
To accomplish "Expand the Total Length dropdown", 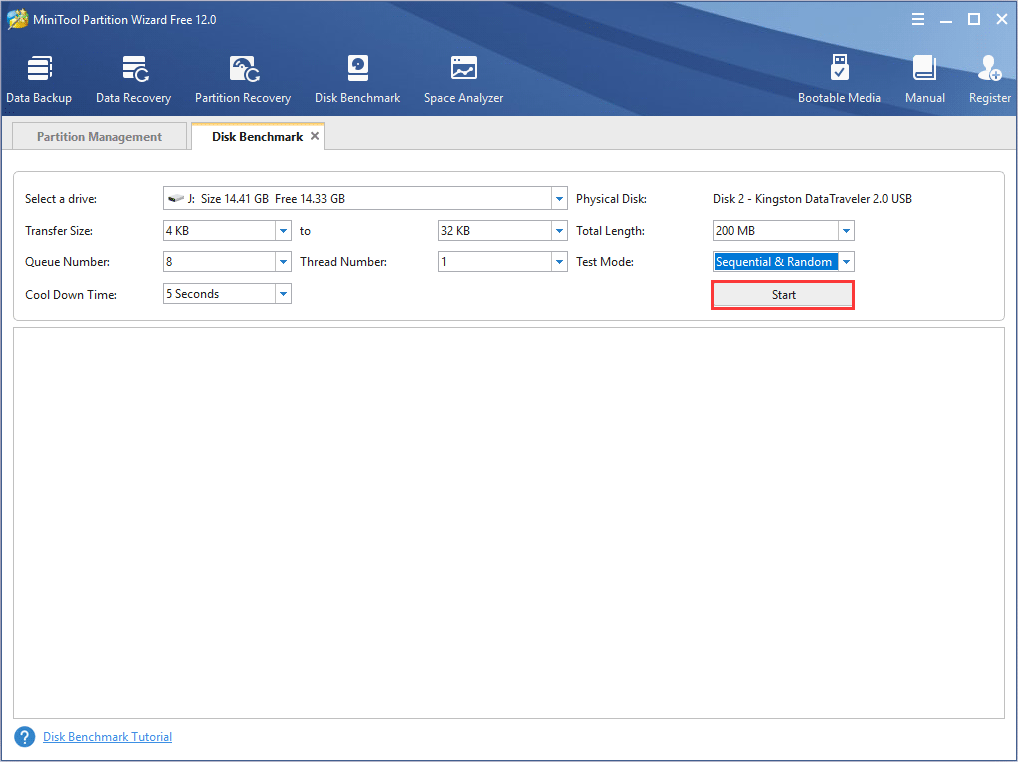I will (x=846, y=230).
